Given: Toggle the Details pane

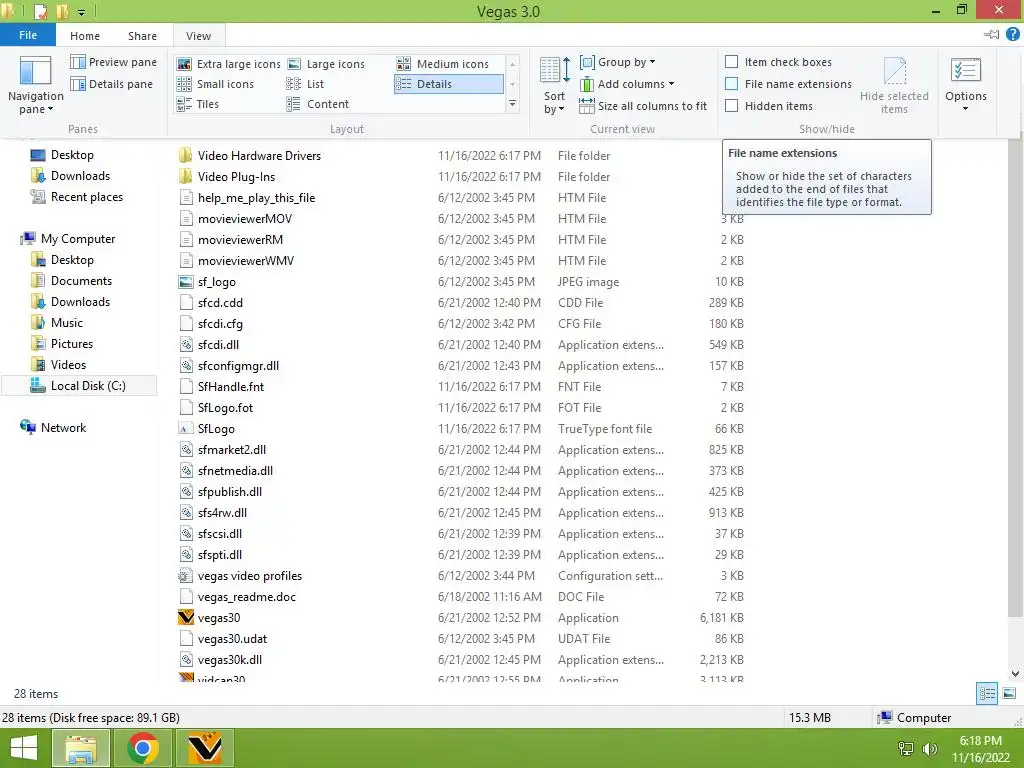Looking at the screenshot, I should [x=112, y=84].
